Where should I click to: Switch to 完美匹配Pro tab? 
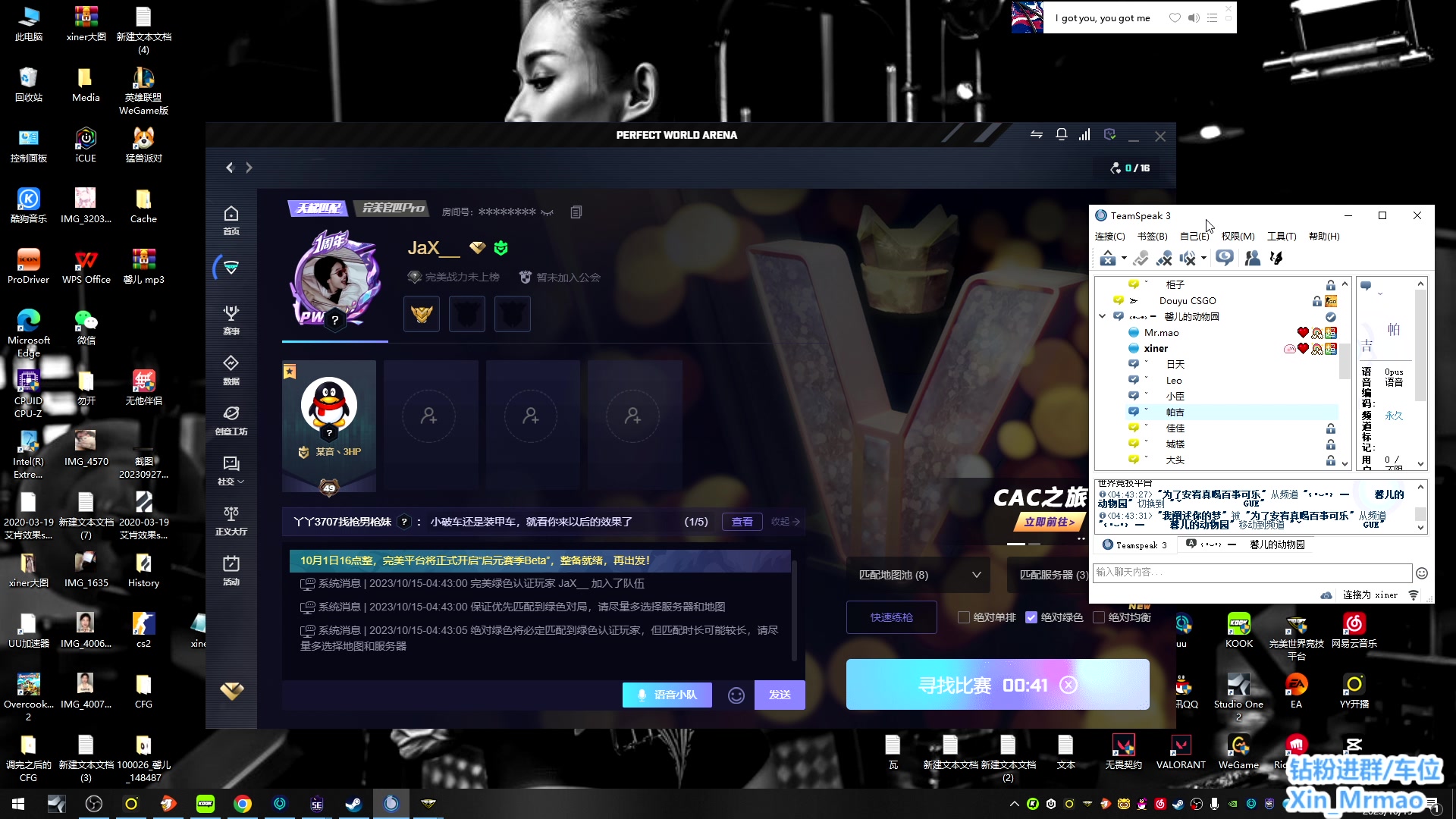(392, 208)
